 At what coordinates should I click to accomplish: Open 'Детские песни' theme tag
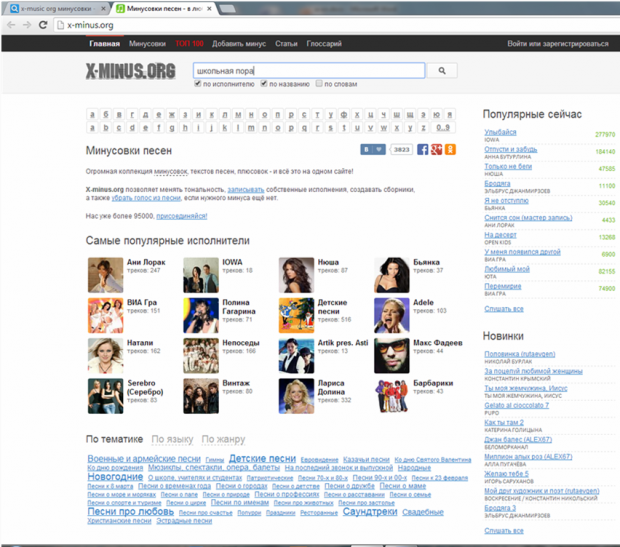(x=262, y=458)
